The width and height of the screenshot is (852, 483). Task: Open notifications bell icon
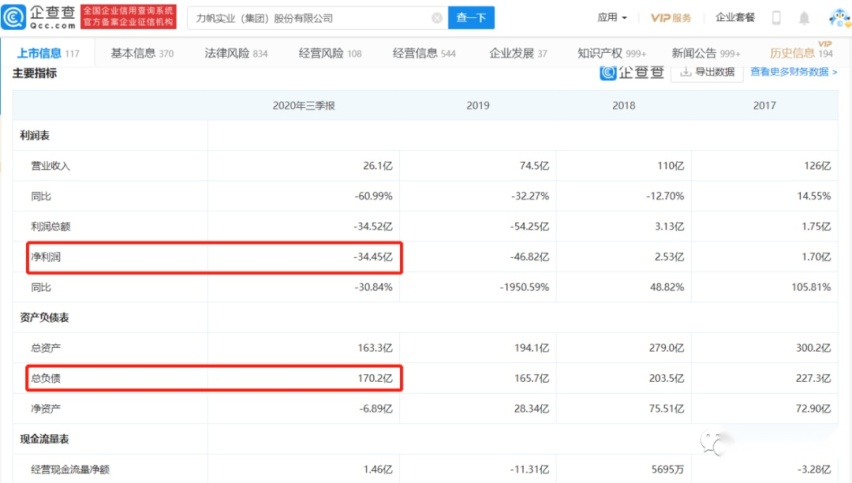pos(804,18)
